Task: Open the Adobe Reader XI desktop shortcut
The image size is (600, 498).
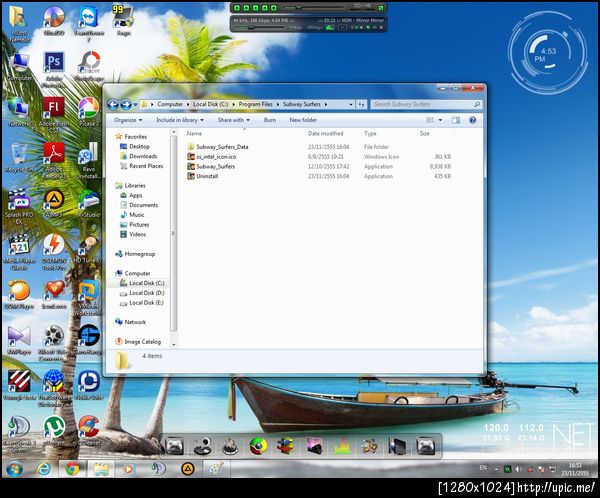Action: click(54, 161)
